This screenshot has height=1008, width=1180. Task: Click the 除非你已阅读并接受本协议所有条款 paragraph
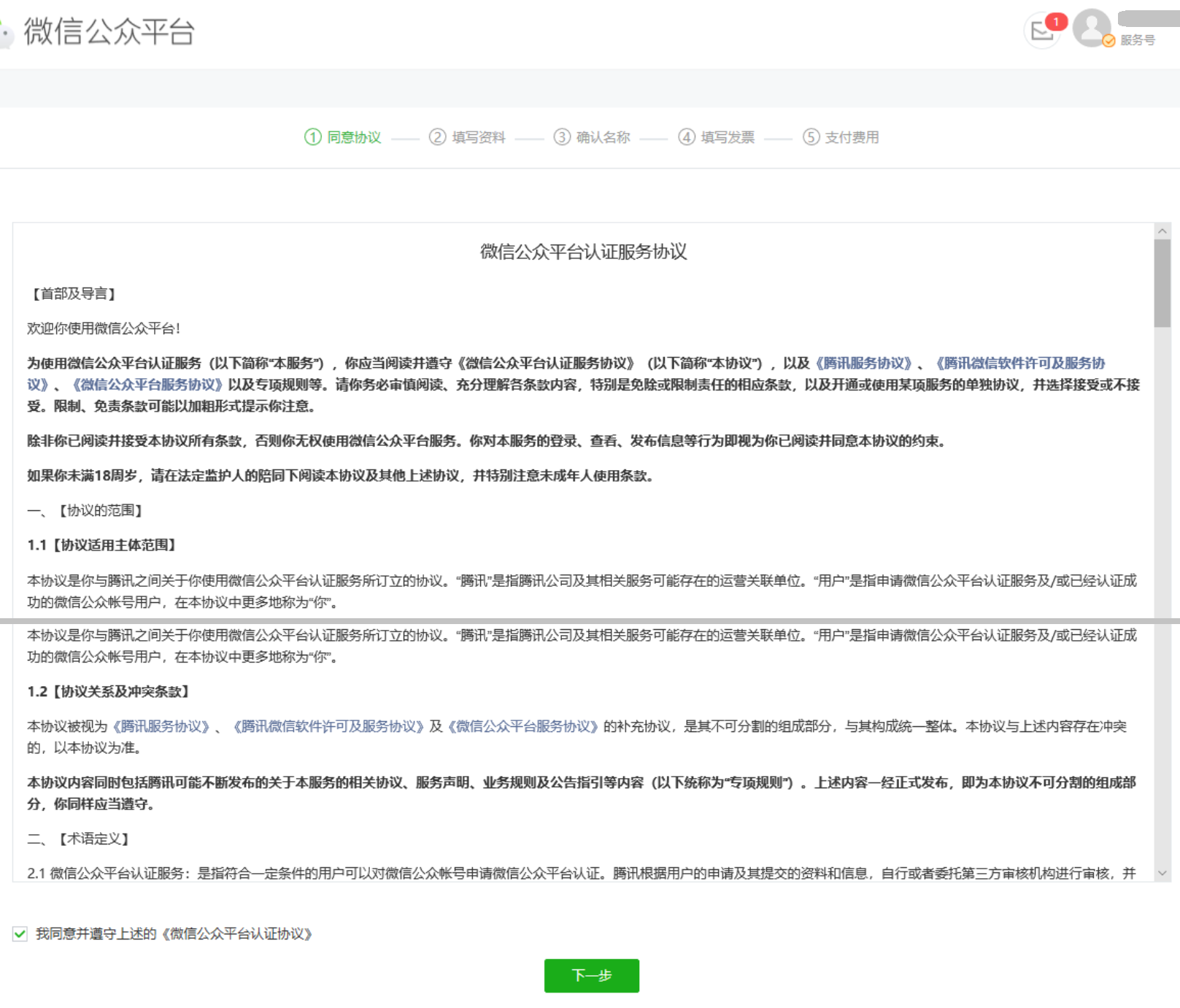point(487,441)
